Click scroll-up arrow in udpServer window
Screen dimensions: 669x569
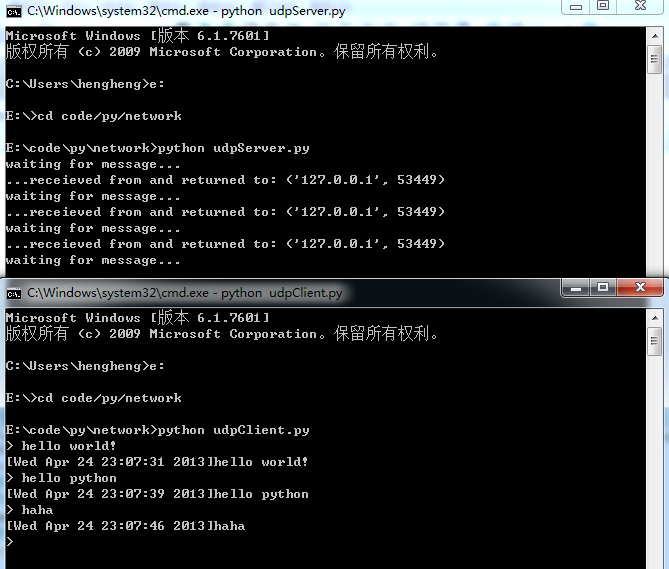click(654, 36)
